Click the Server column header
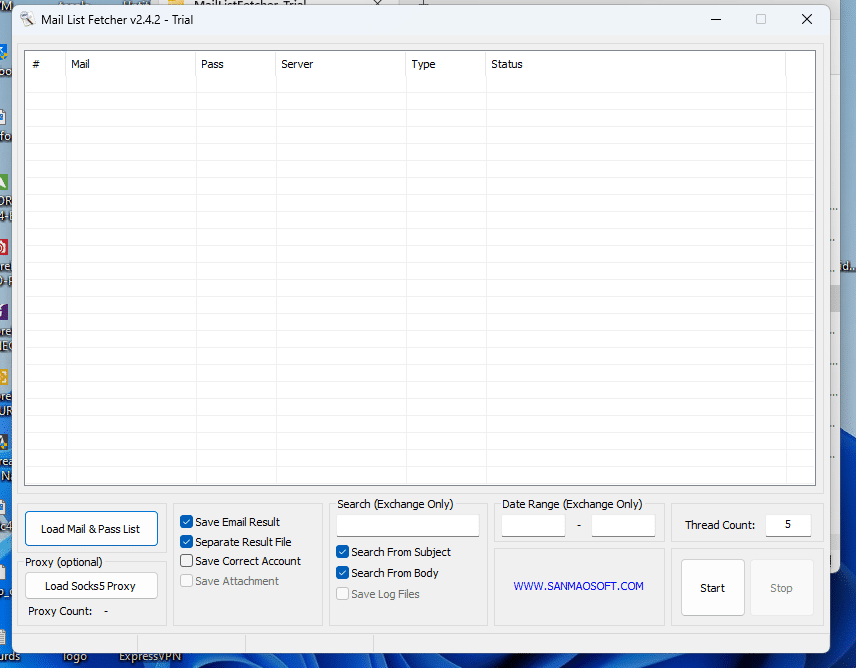The width and height of the screenshot is (856, 668). (x=340, y=64)
